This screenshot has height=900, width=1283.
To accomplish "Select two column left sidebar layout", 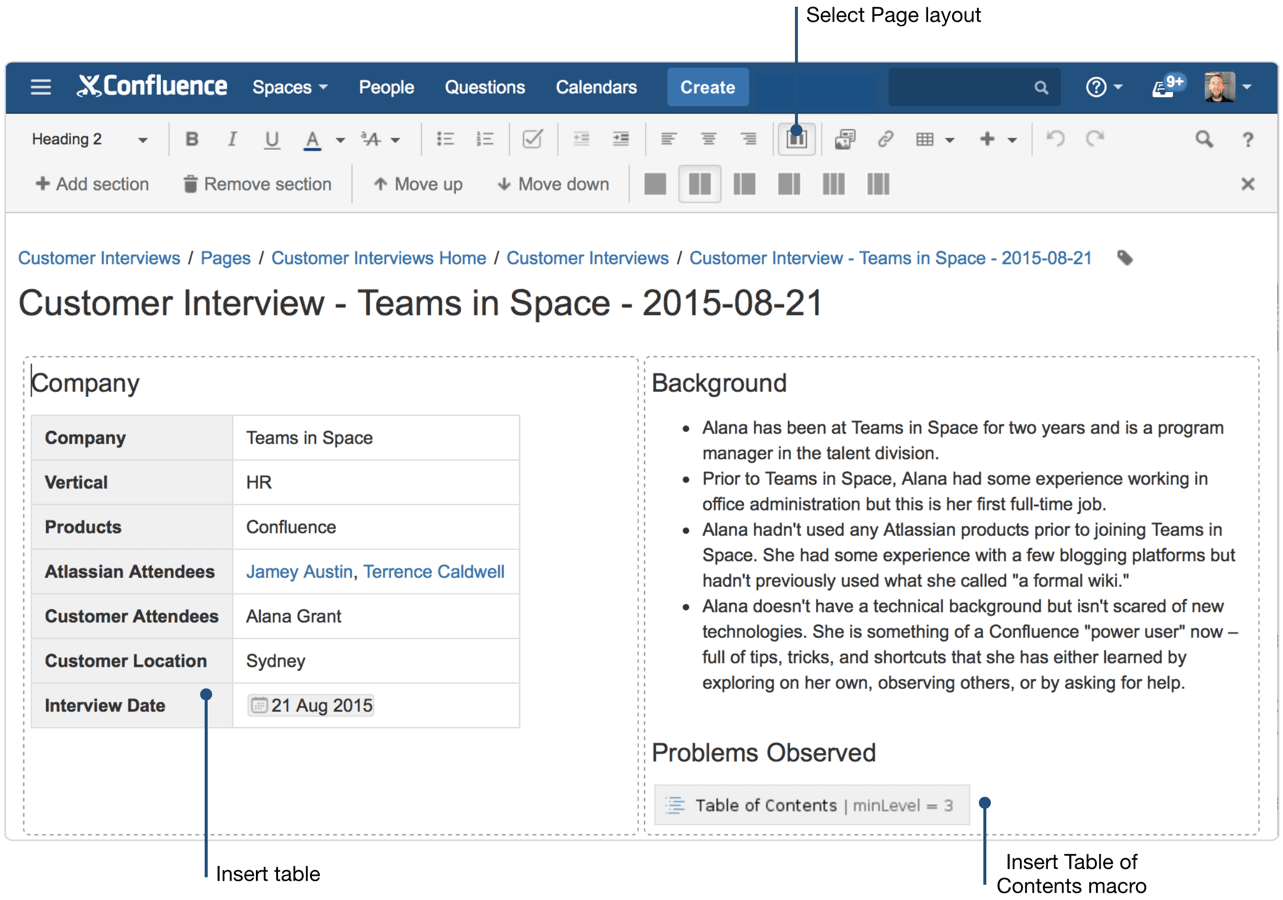I will point(744,184).
